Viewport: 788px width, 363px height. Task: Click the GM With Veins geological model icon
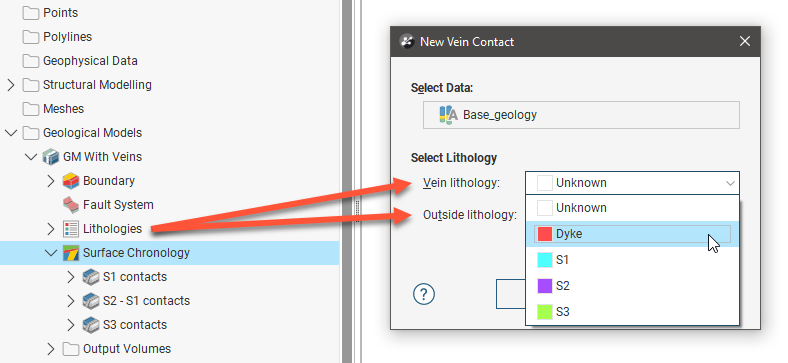click(x=51, y=157)
